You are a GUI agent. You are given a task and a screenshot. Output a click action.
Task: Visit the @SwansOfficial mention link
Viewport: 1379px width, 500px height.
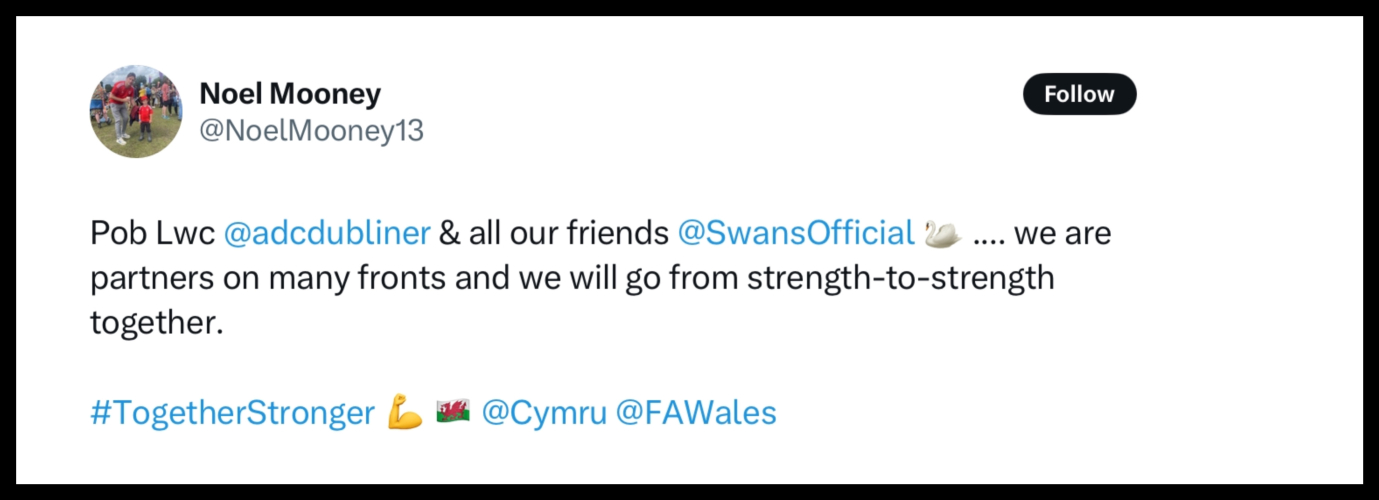[796, 233]
